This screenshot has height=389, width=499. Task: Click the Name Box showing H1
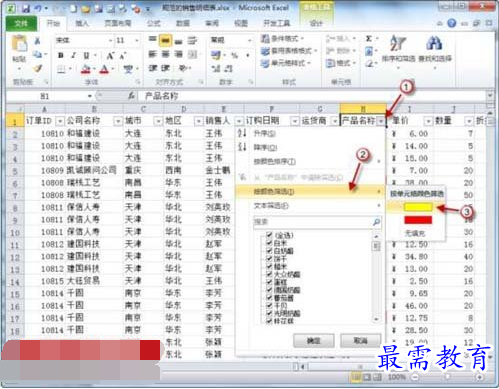tap(50, 96)
